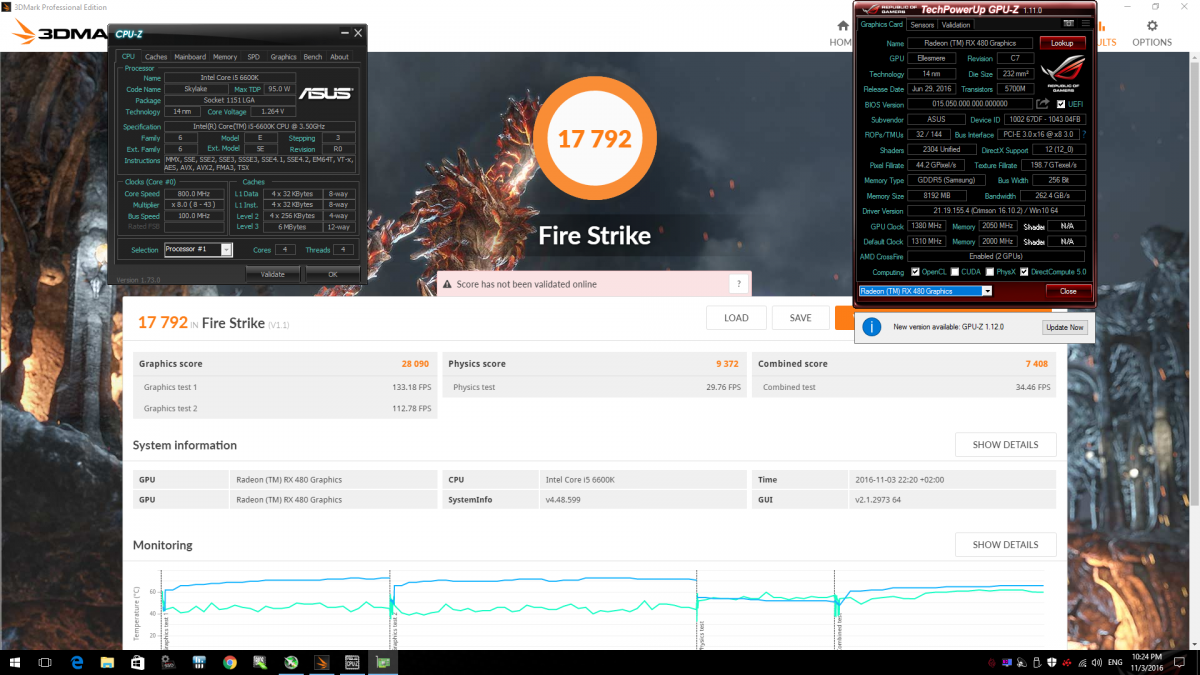
Task: Click the Physics score value 9 372
Action: 727,364
